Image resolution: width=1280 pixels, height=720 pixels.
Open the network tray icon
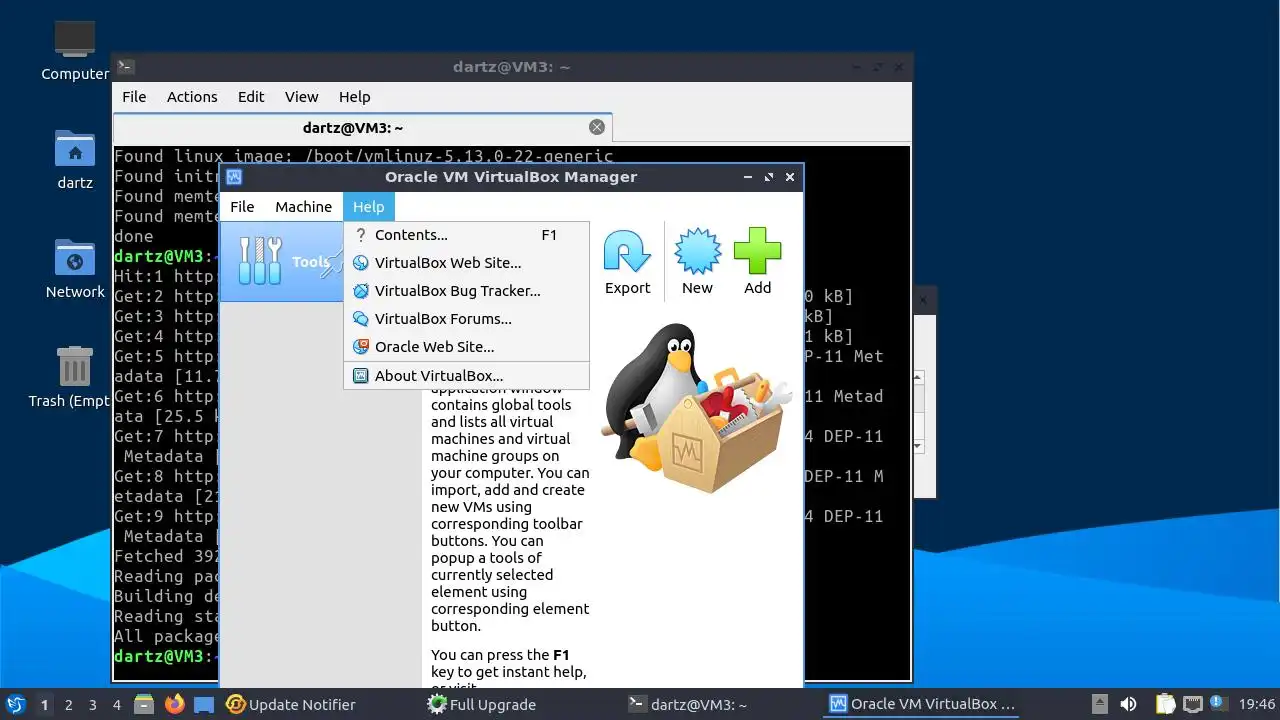(1192, 704)
